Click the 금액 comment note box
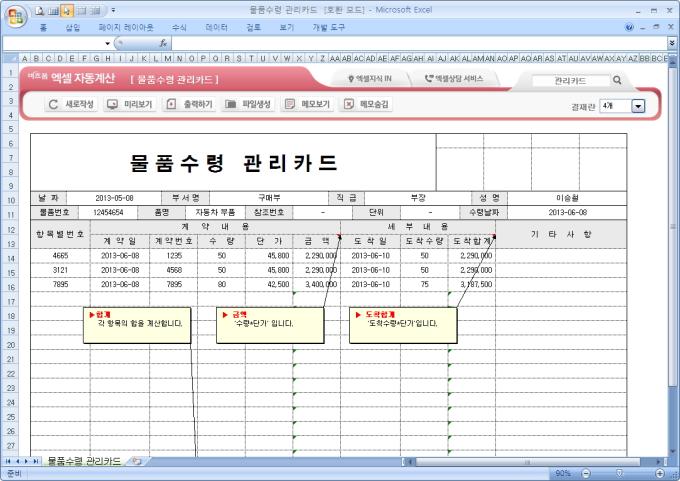This screenshot has width=680, height=481. click(x=270, y=325)
